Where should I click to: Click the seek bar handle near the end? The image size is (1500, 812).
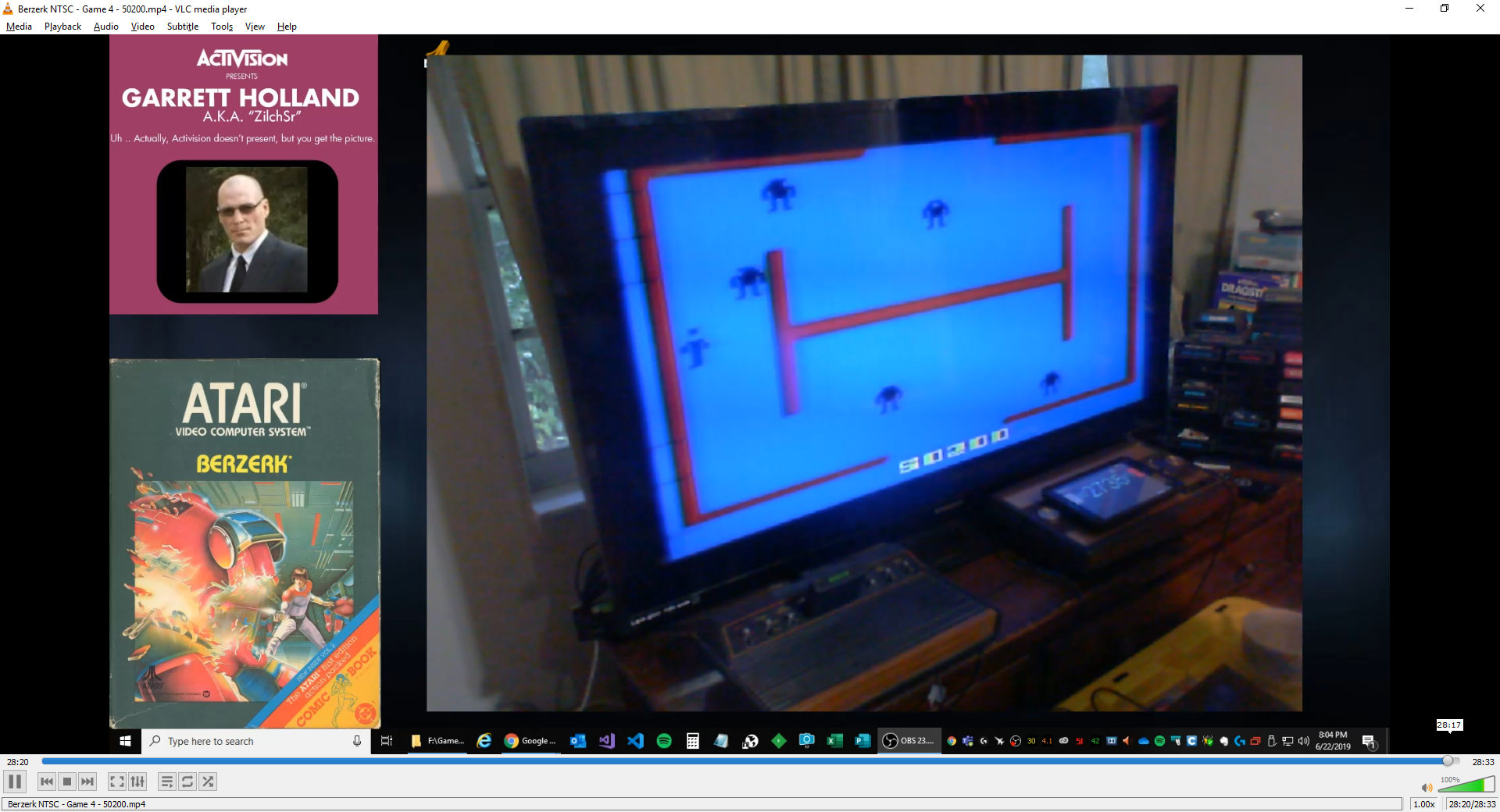(x=1447, y=761)
